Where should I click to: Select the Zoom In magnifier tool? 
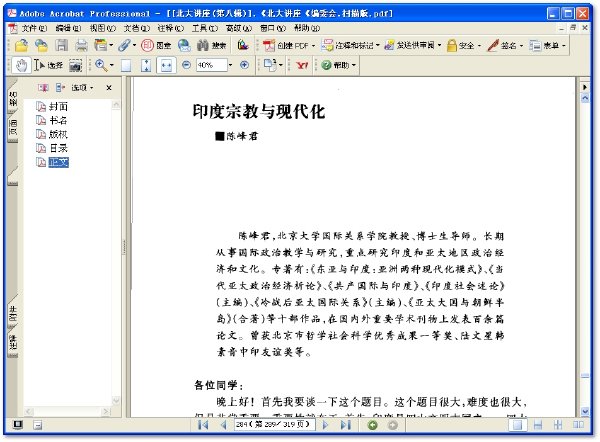click(101, 65)
